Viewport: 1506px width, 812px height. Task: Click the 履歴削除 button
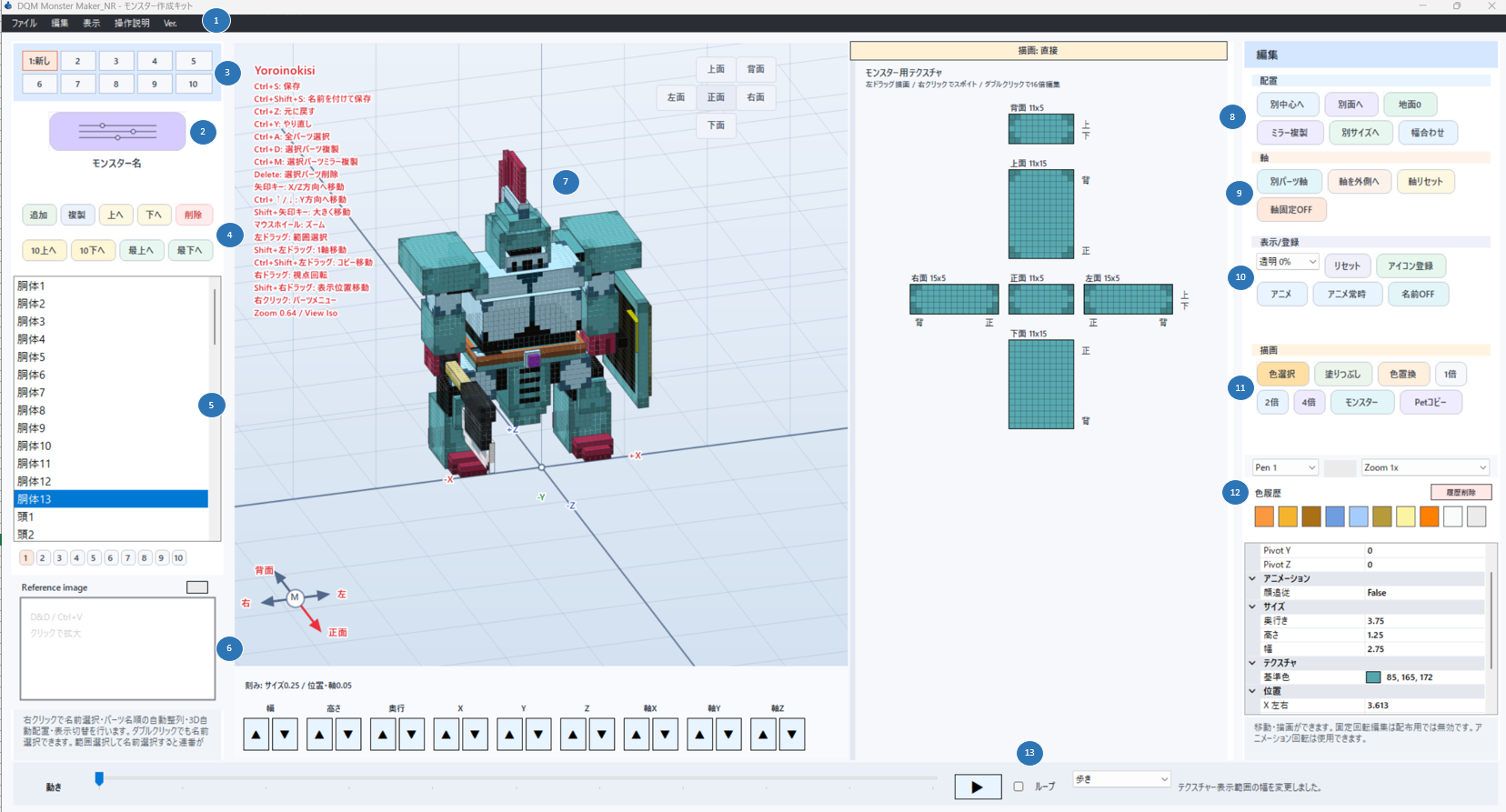[1461, 492]
